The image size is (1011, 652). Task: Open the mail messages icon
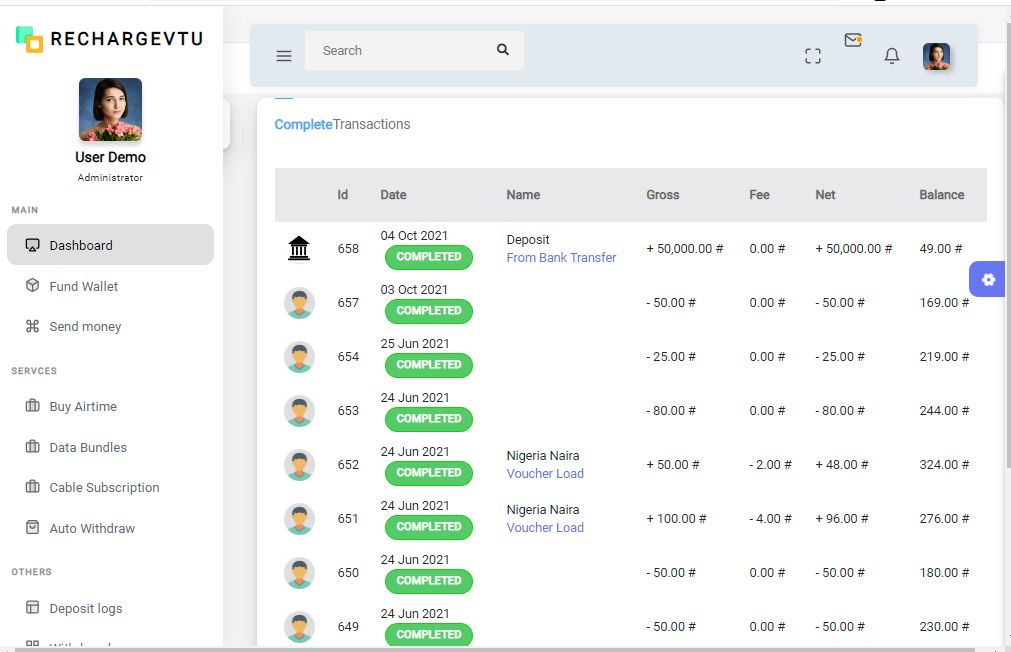click(x=852, y=41)
